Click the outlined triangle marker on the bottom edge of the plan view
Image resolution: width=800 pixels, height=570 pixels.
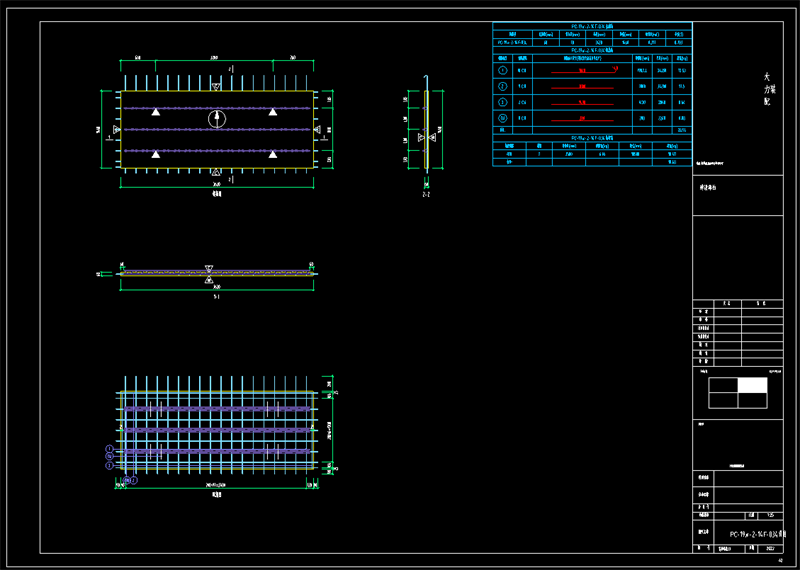(216, 172)
